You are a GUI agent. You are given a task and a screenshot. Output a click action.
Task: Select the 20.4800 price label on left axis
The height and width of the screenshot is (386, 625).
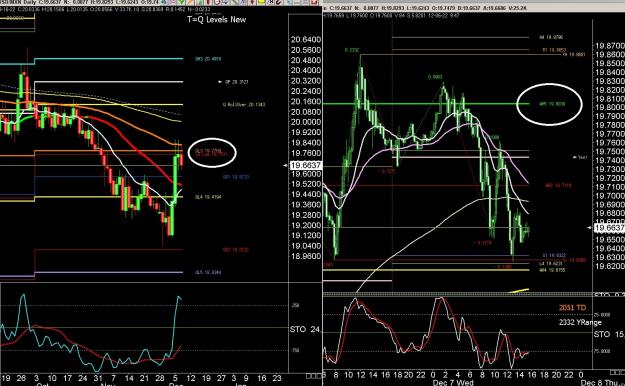click(x=306, y=60)
